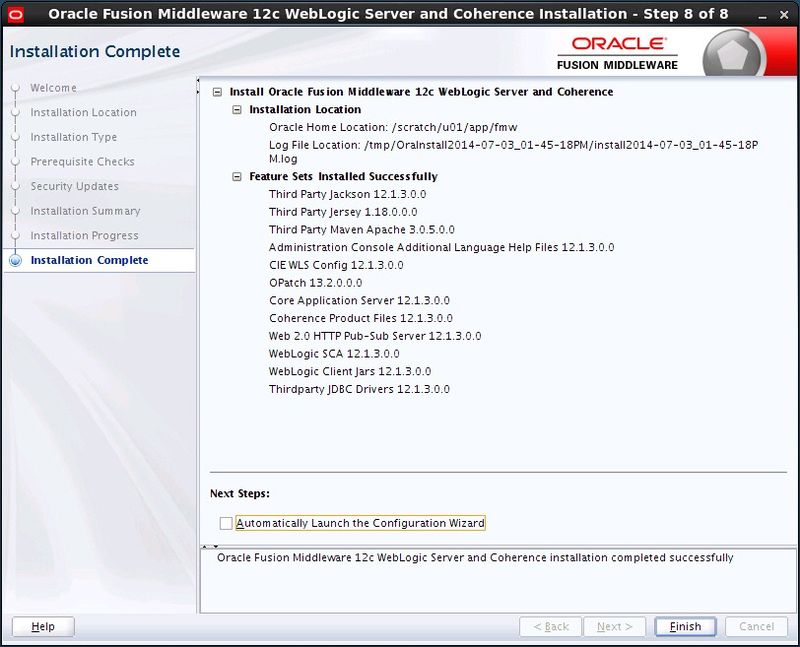Select Thirdparty JDBC Drivers 12.1.3.0.0 row
The height and width of the screenshot is (647, 800).
pyautogui.click(x=359, y=389)
